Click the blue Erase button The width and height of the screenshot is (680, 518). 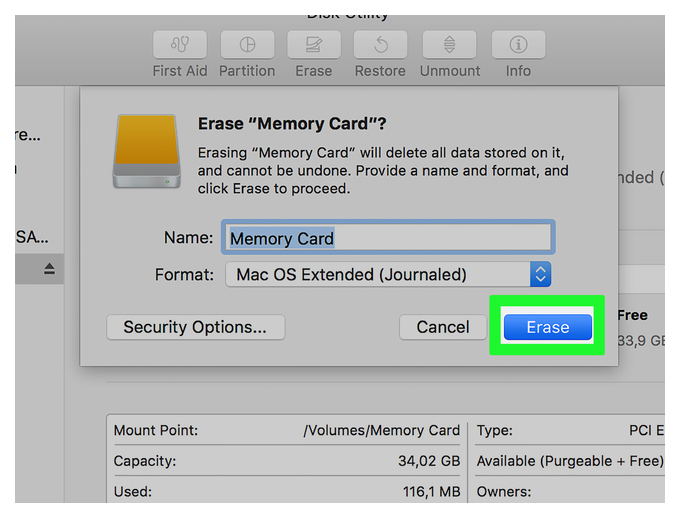548,327
